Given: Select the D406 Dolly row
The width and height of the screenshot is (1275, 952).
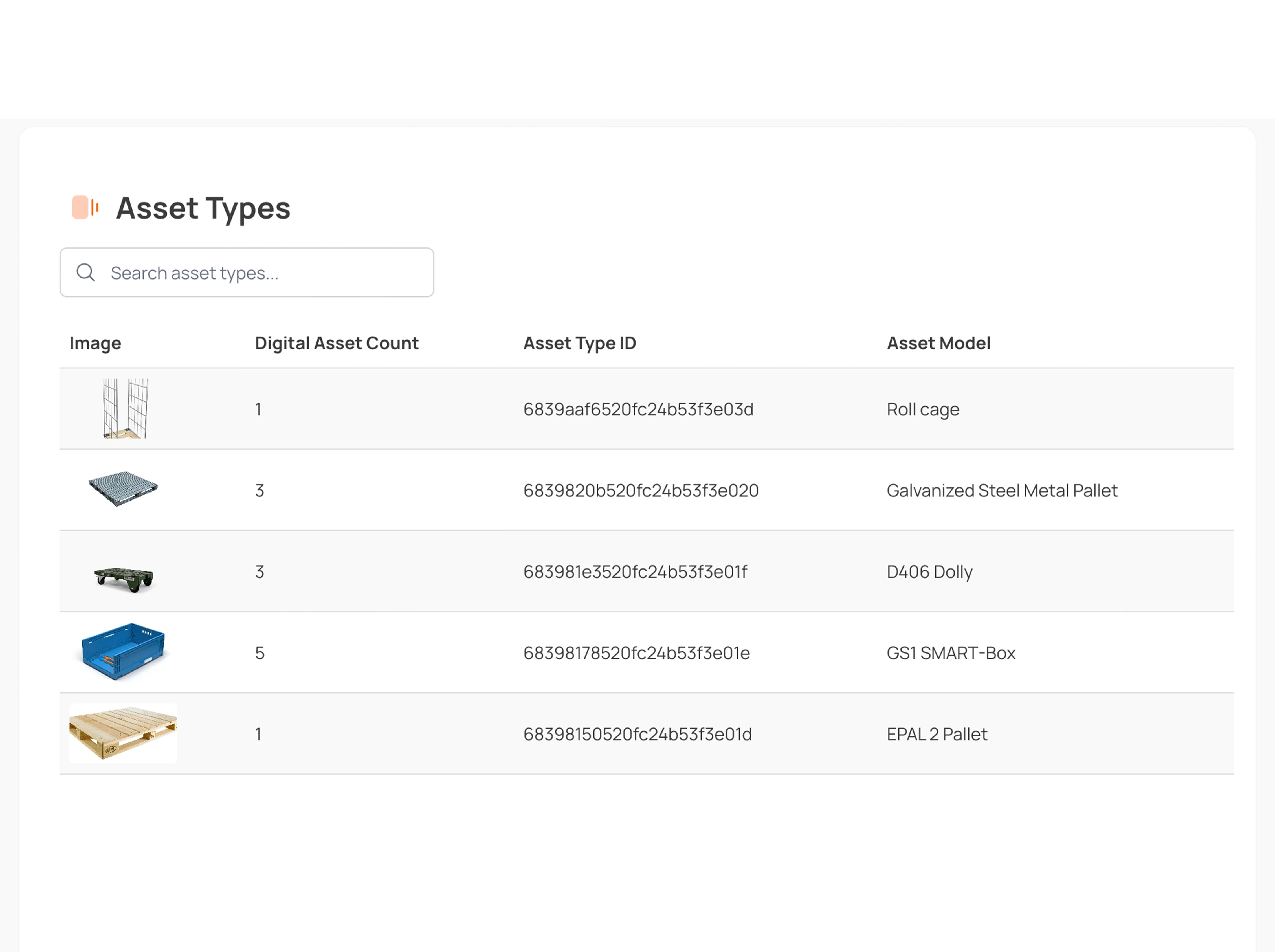Looking at the screenshot, I should tap(634, 572).
